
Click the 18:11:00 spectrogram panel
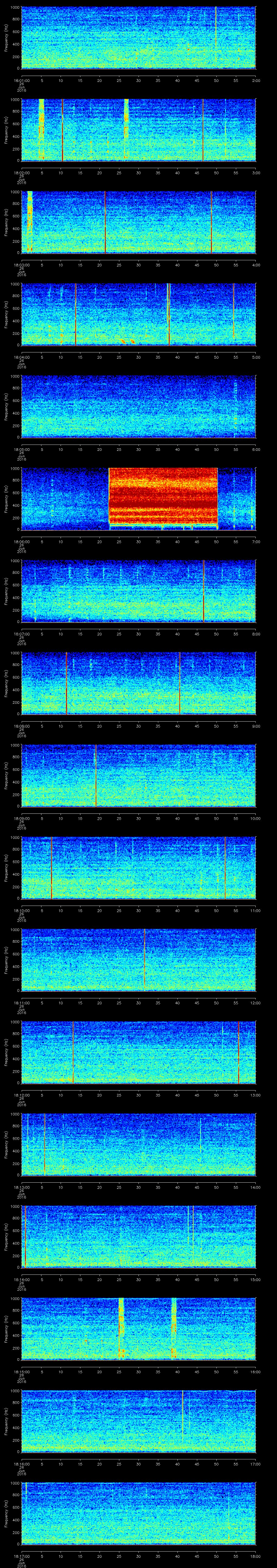point(139,960)
